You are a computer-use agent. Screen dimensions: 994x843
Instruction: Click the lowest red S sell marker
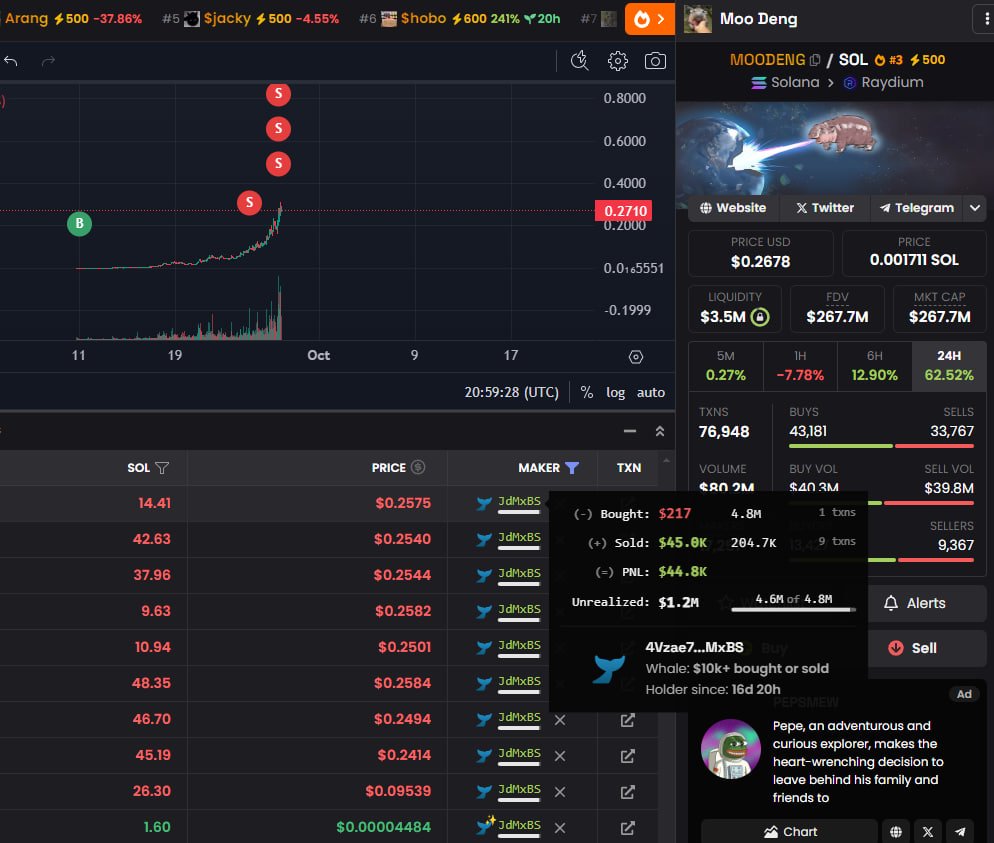point(249,202)
